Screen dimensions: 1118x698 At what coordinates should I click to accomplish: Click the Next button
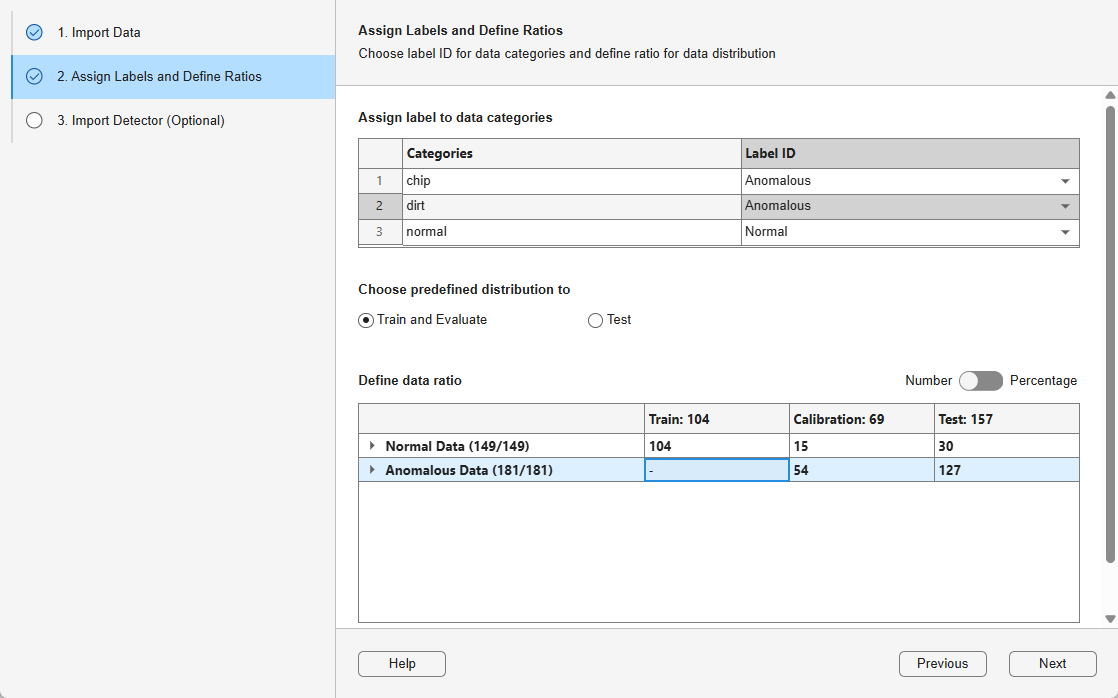[1052, 664]
